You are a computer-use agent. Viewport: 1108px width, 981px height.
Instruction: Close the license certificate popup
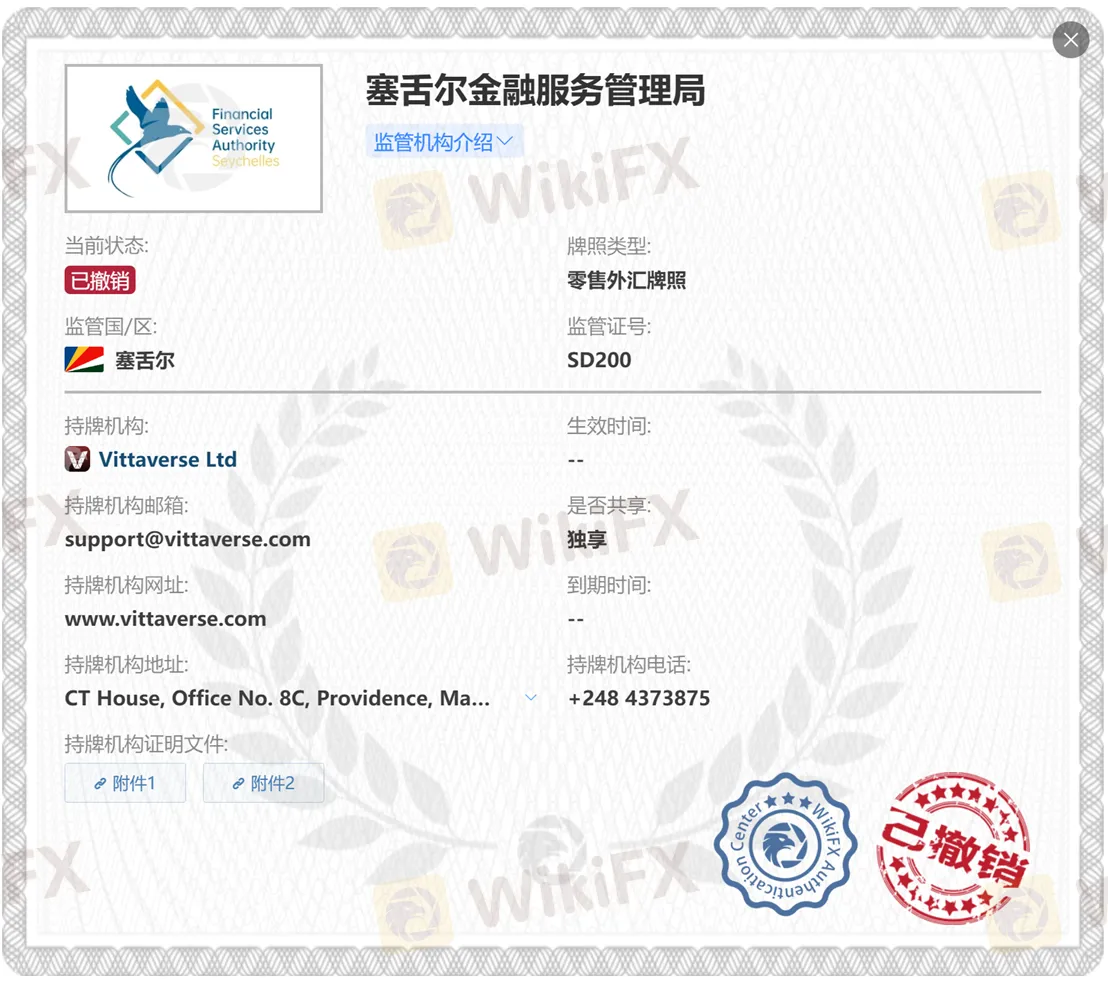point(1071,40)
